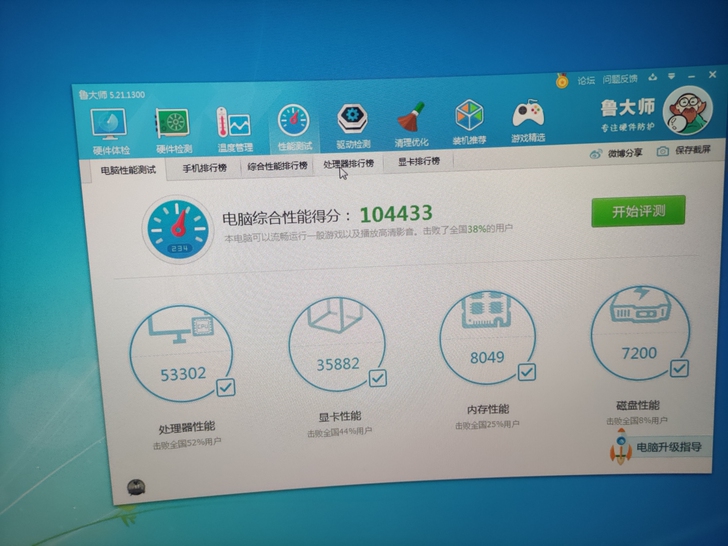
Task: Open the 驱动检测 driver detection section
Action: (x=352, y=126)
